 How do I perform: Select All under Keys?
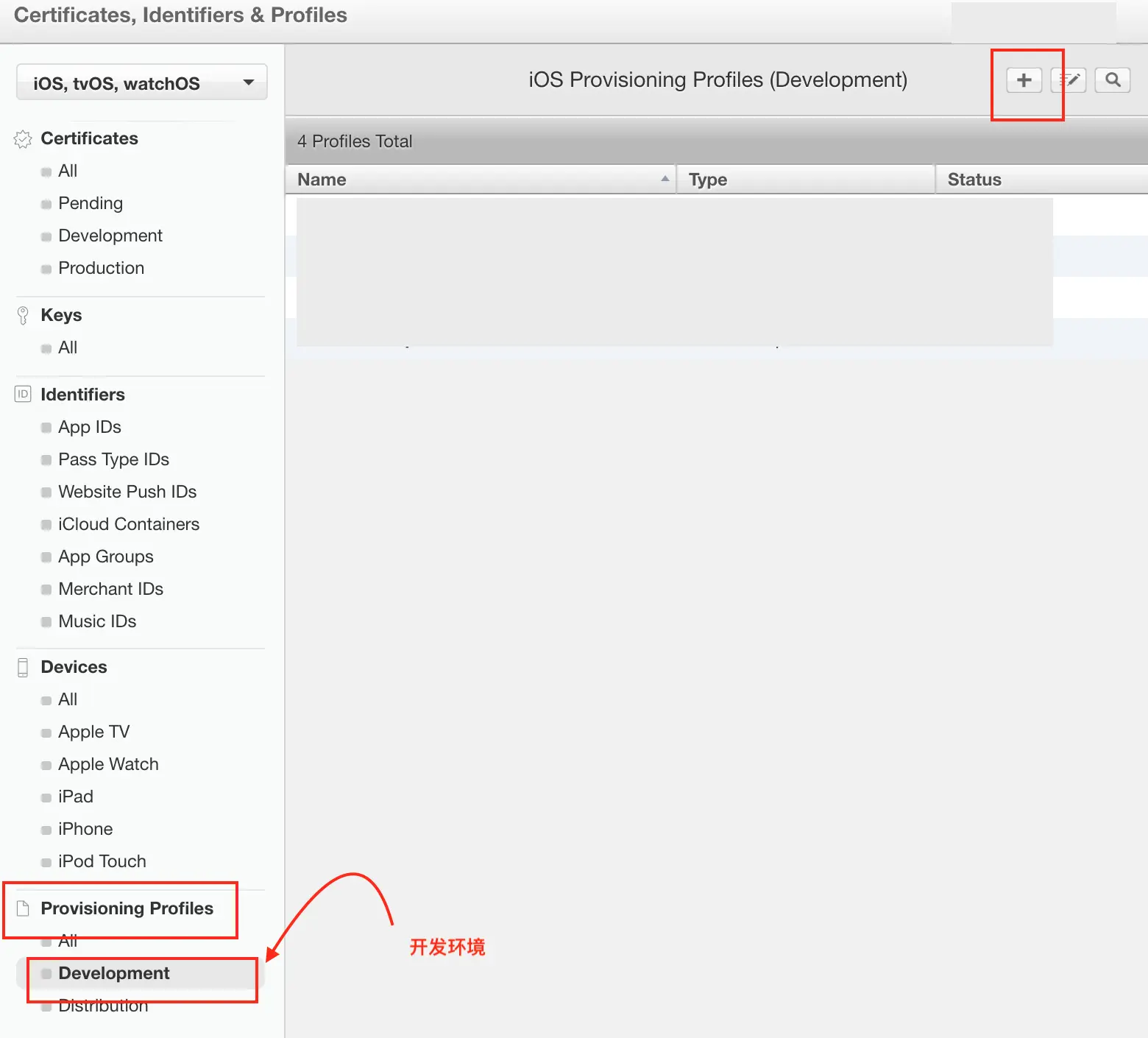(68, 347)
